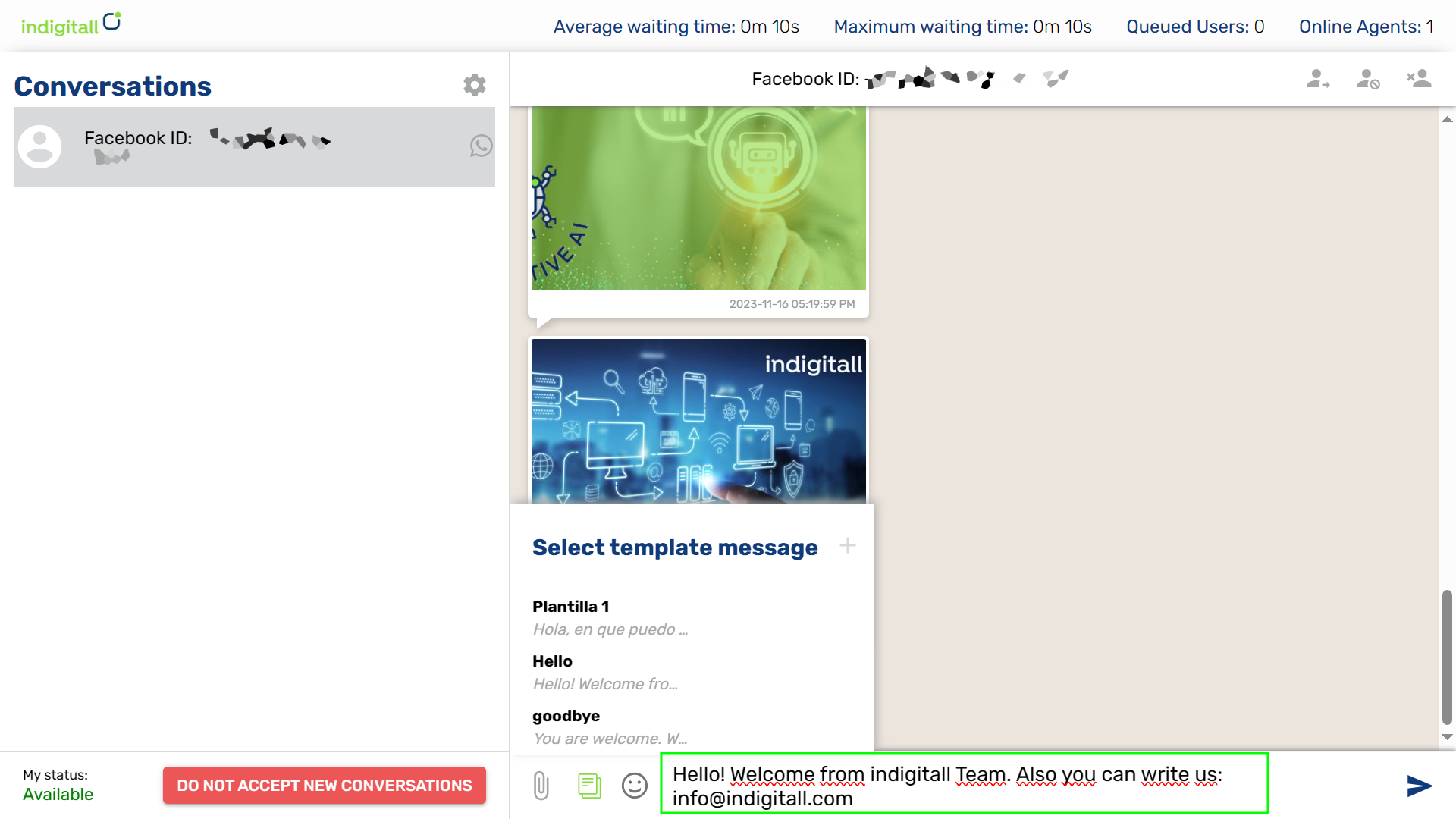
Task: Click the My status label
Action: (55, 775)
